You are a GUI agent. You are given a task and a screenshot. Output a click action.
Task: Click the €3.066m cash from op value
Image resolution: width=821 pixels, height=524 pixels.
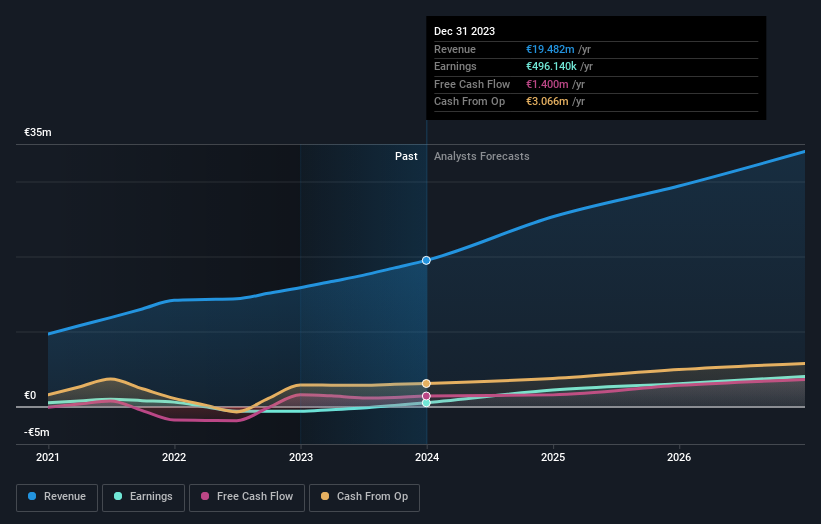(547, 102)
